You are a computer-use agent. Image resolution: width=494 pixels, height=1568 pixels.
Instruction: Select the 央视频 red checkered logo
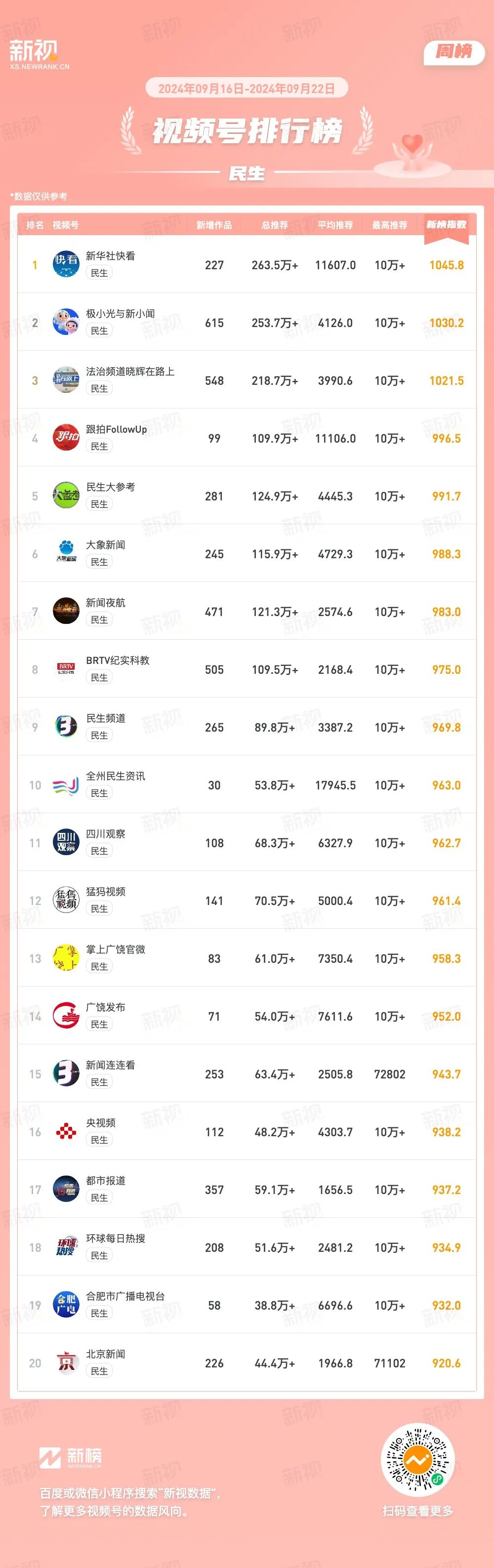pyautogui.click(x=66, y=1131)
